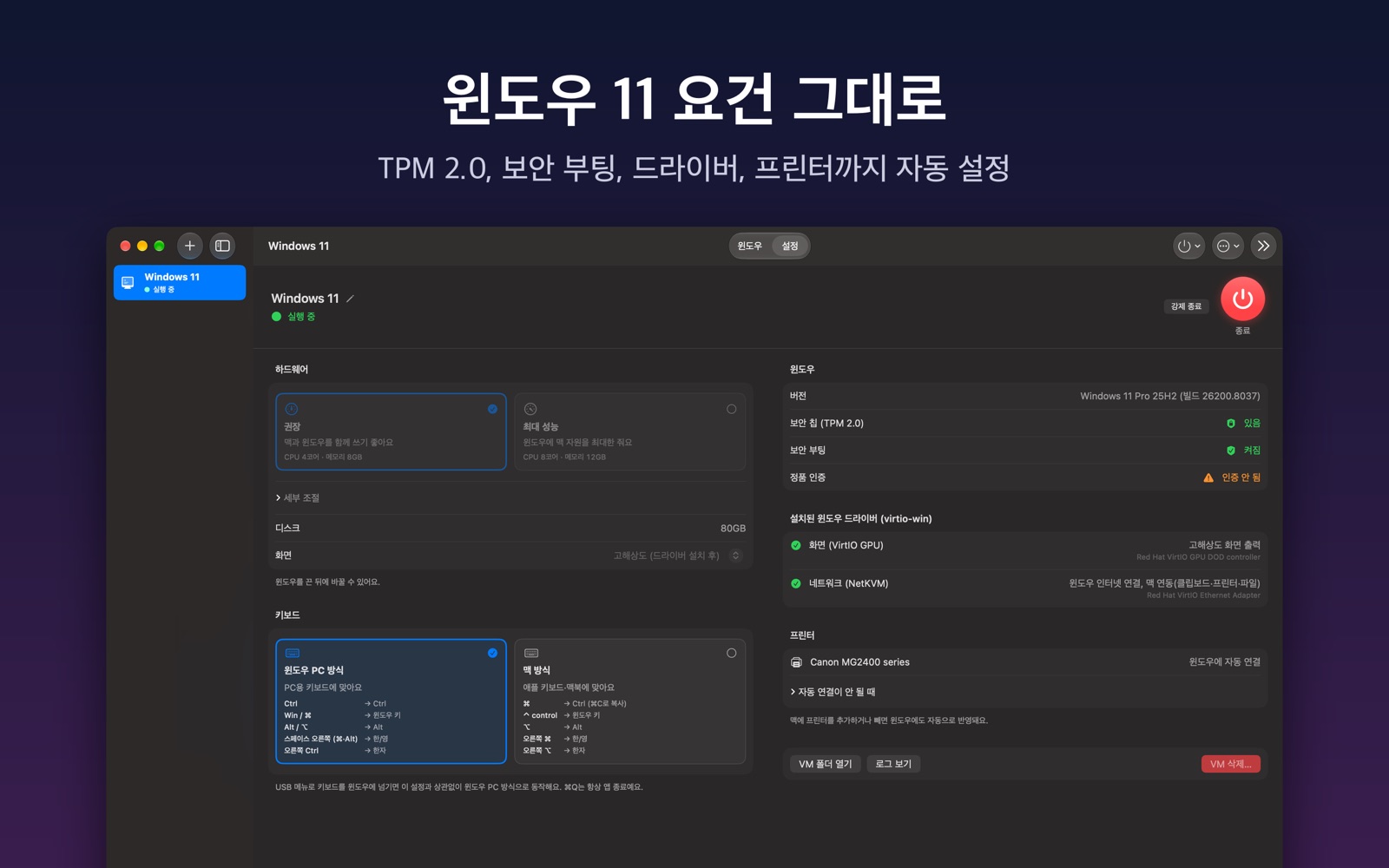Shut down VM with red power button
Viewport: 1389px width, 868px height.
click(x=1242, y=299)
